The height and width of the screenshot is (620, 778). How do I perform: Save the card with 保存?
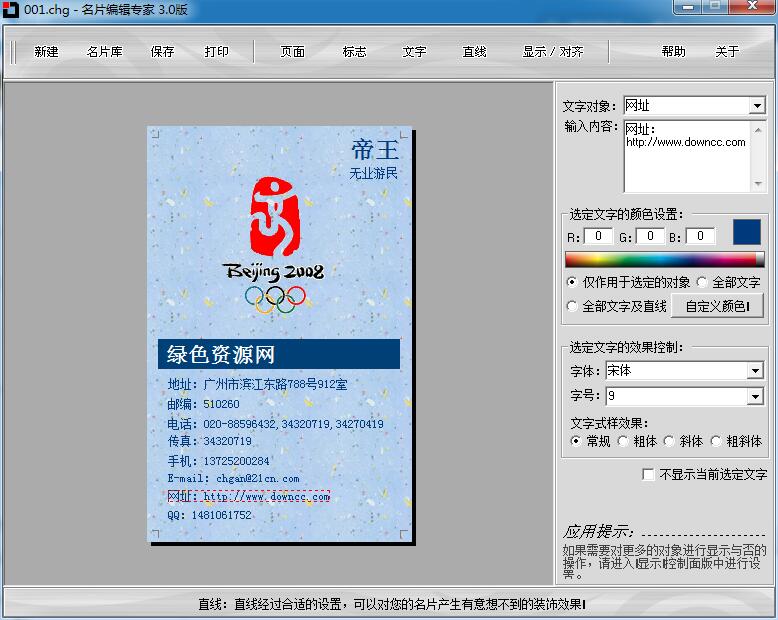tap(162, 52)
